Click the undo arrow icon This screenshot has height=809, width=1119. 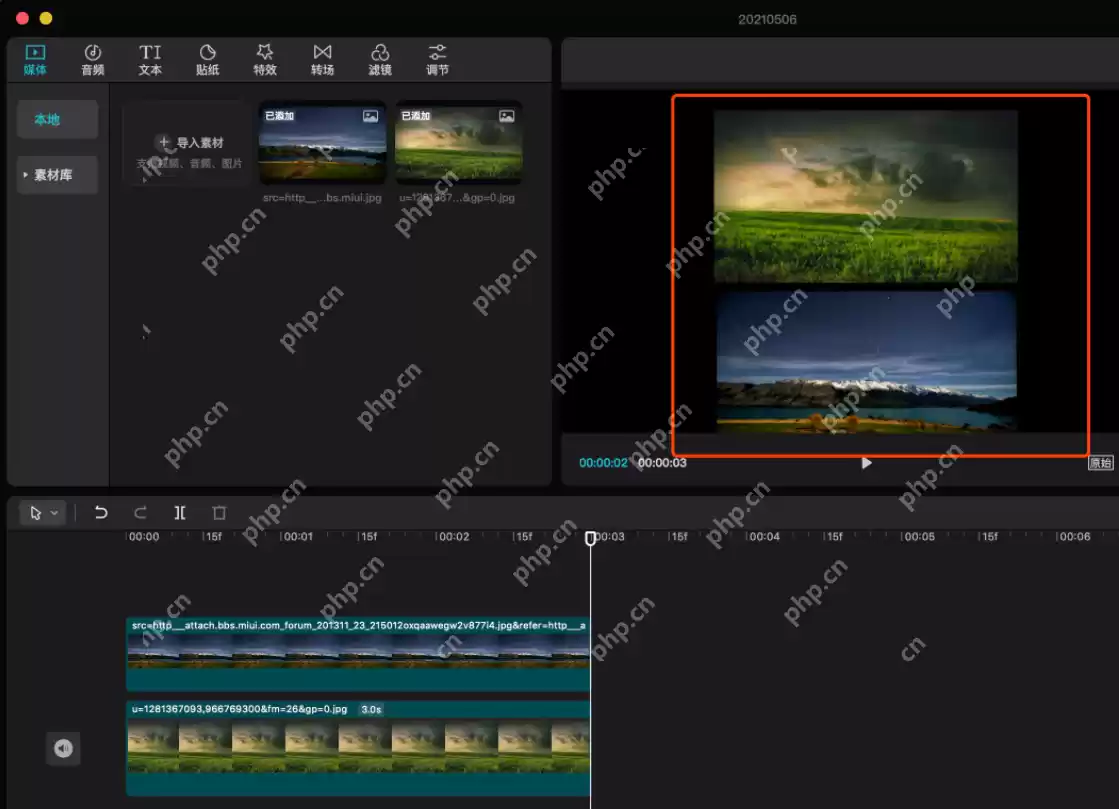[100, 512]
